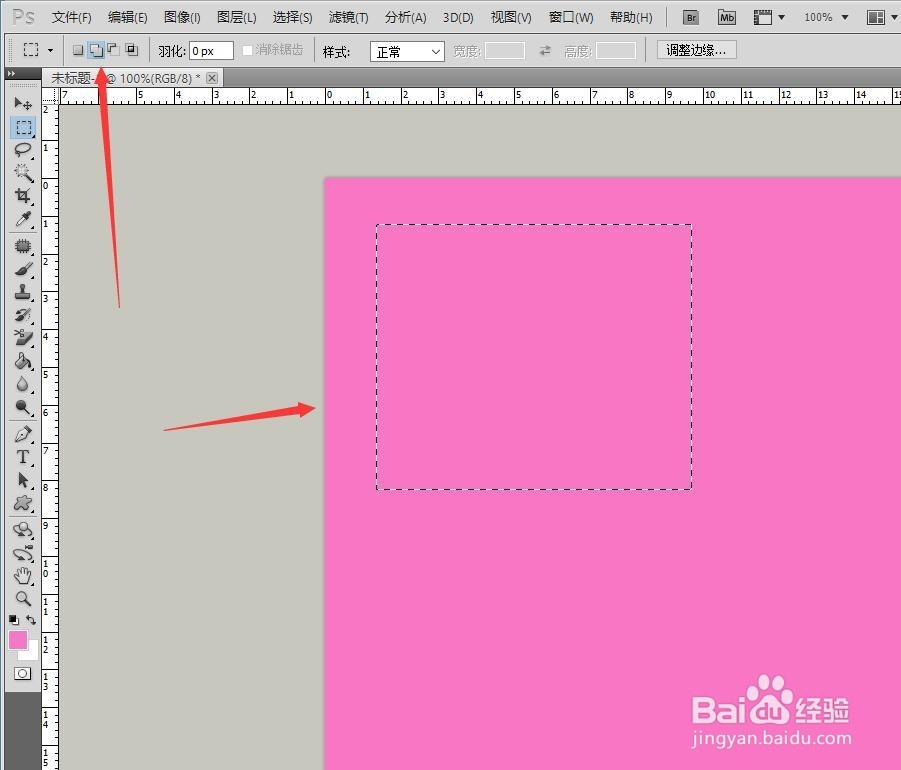901x770 pixels.
Task: Select the Custom Shape tool
Action: (23, 503)
